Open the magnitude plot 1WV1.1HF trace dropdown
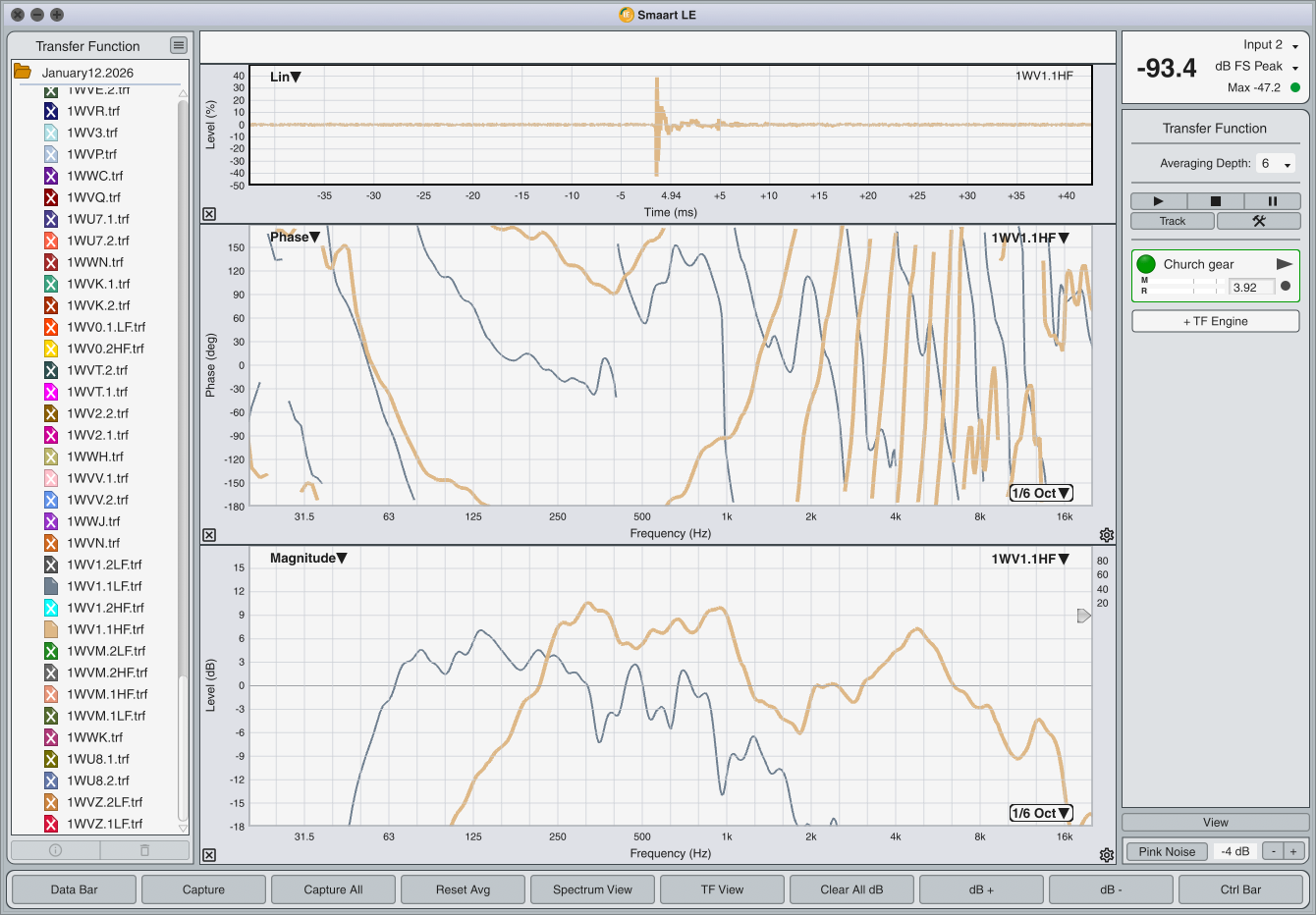Image resolution: width=1316 pixels, height=915 pixels. pyautogui.click(x=1030, y=559)
